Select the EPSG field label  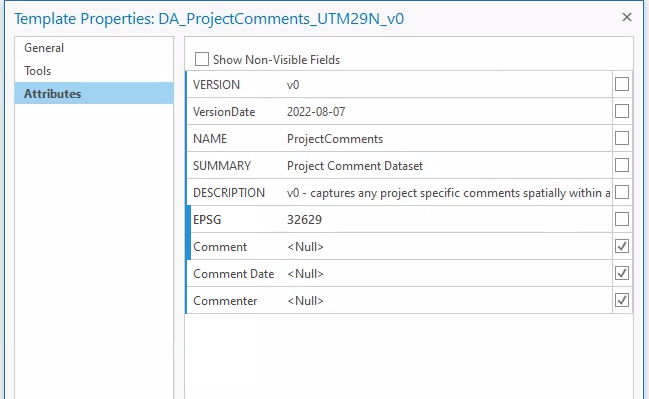click(207, 219)
